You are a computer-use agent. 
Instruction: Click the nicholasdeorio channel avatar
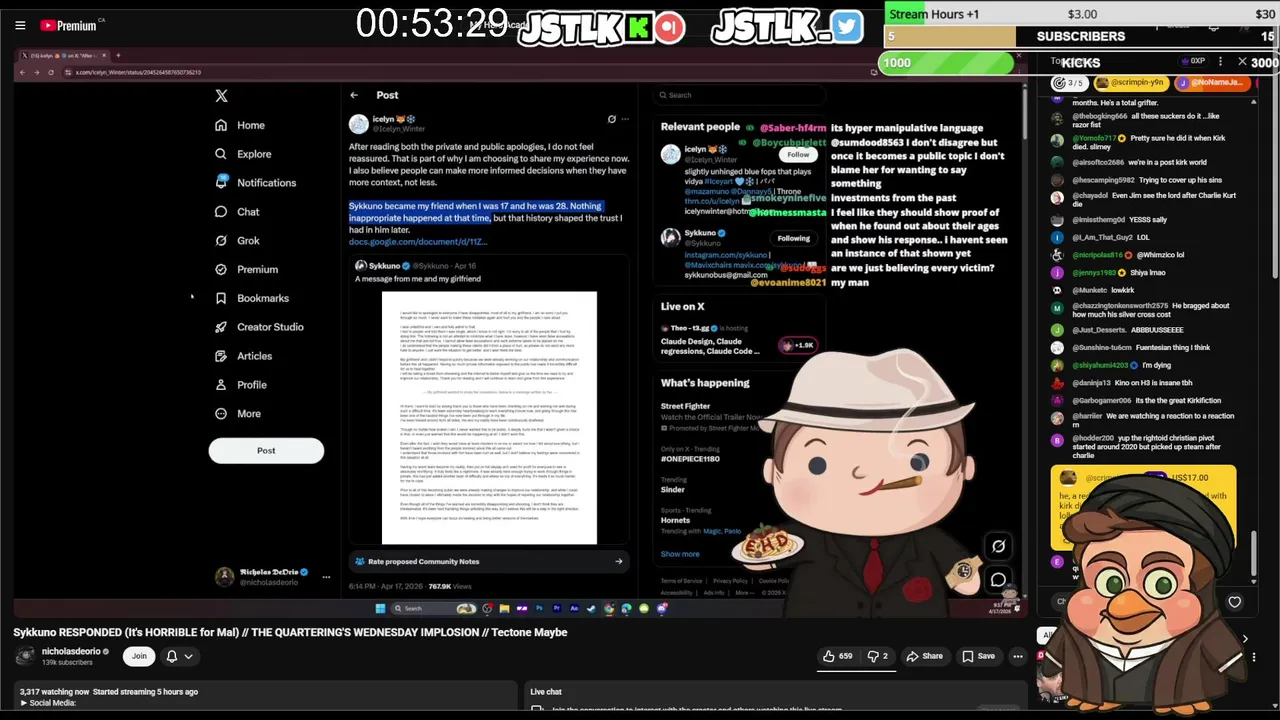point(25,657)
